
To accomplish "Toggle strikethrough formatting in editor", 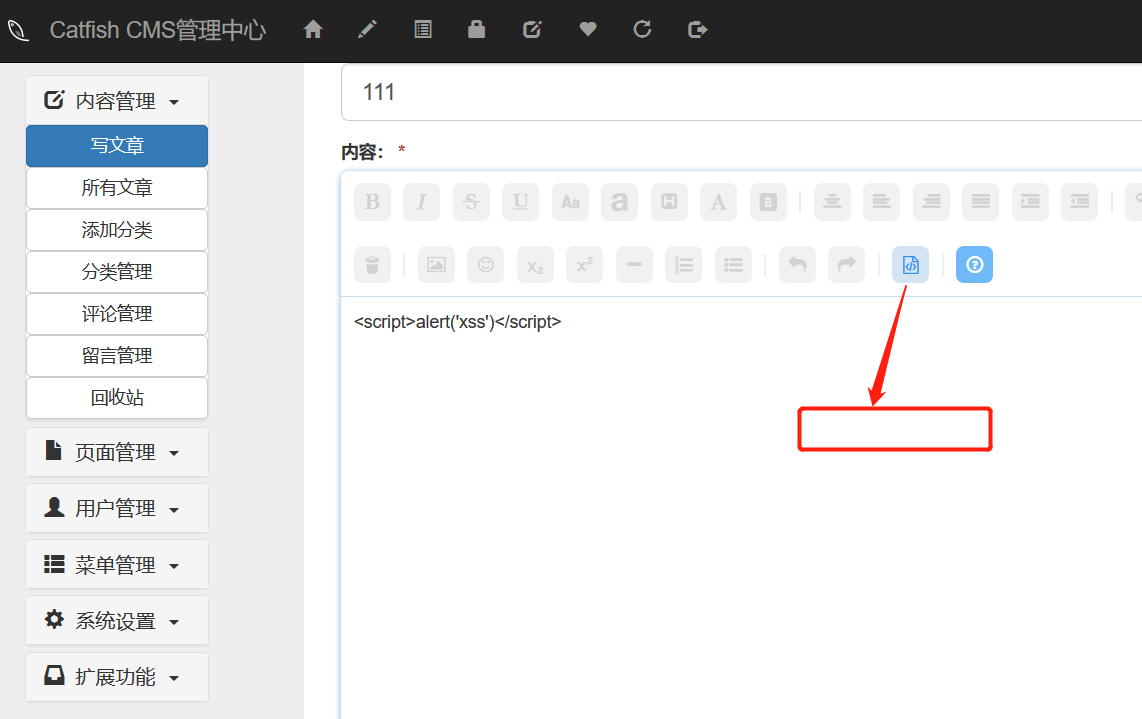I will [x=471, y=202].
